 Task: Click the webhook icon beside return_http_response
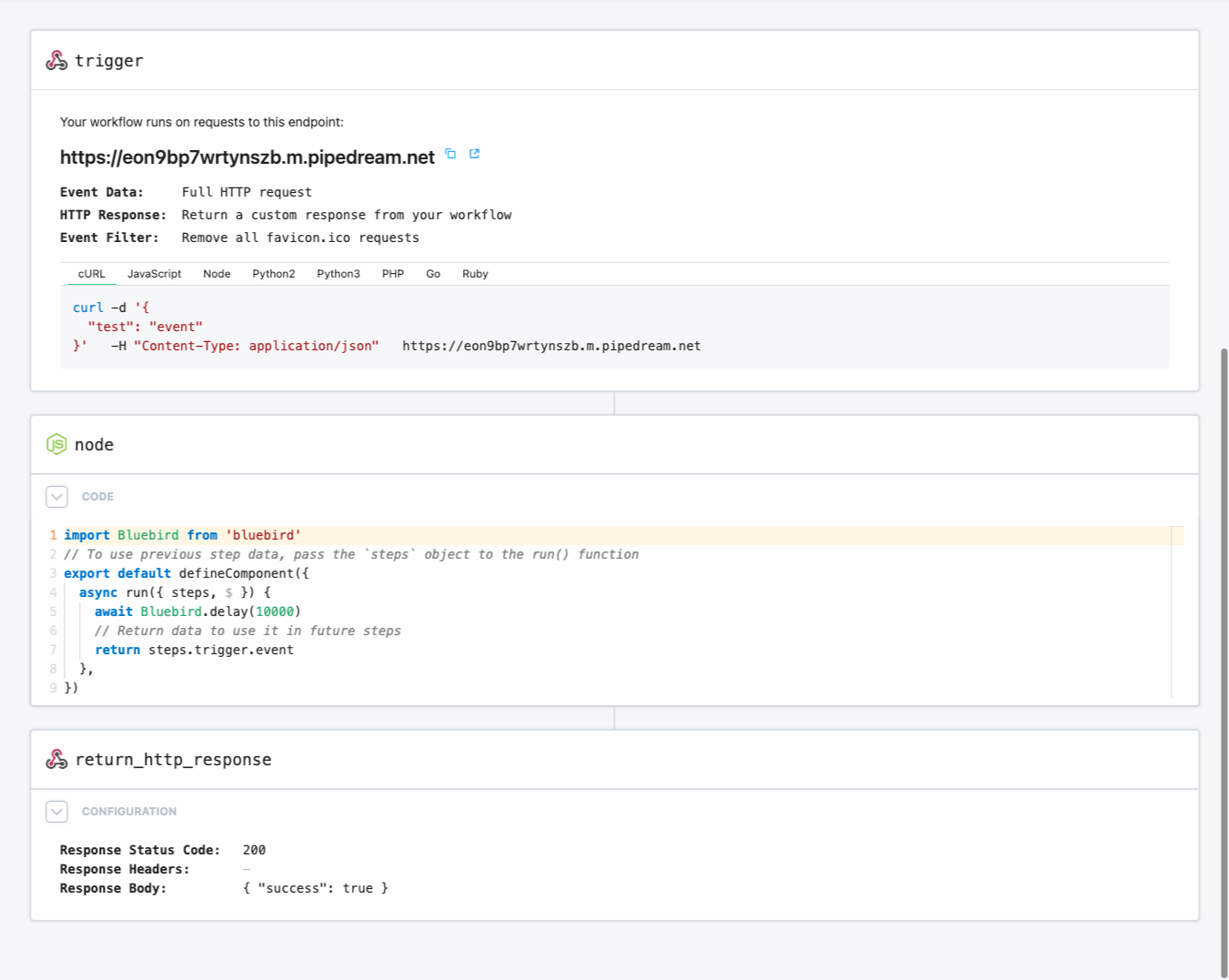click(56, 759)
